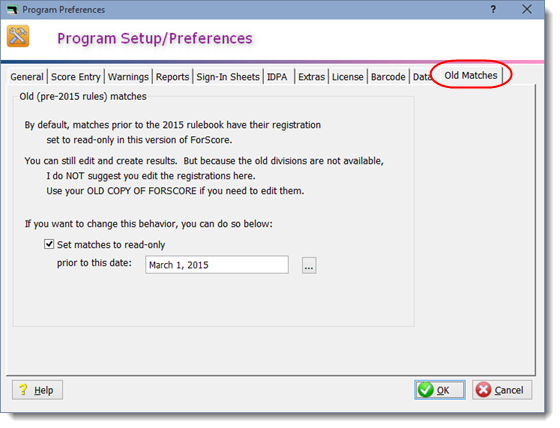Select the Old Matches tab
560x428 pixels.
pyautogui.click(x=471, y=75)
